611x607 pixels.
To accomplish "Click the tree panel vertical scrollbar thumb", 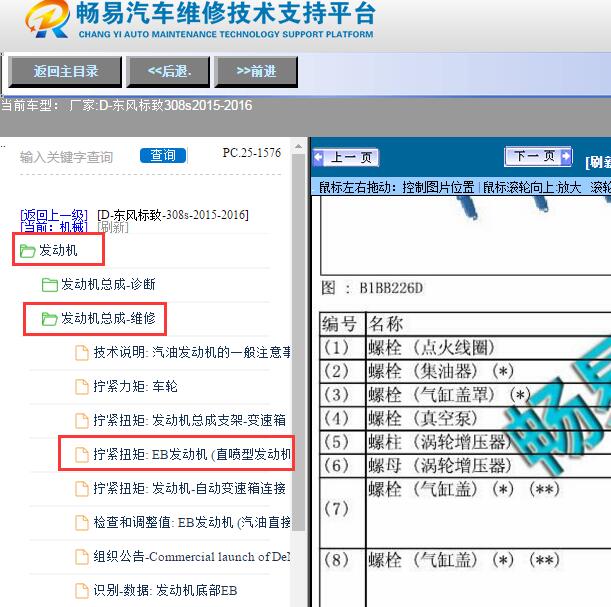I will (298, 342).
